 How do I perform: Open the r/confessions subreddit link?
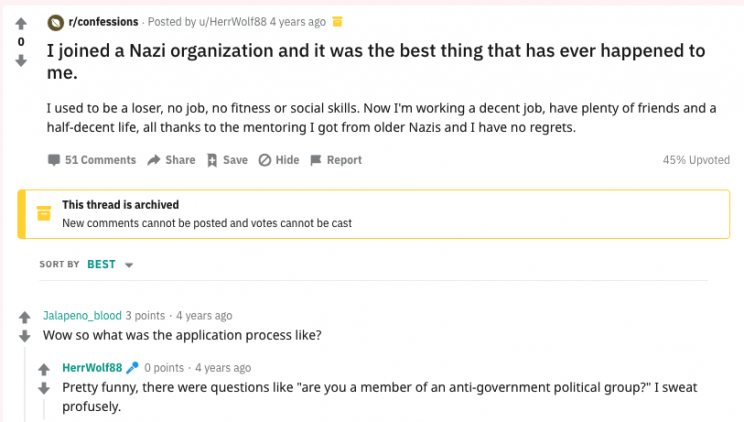pos(102,21)
